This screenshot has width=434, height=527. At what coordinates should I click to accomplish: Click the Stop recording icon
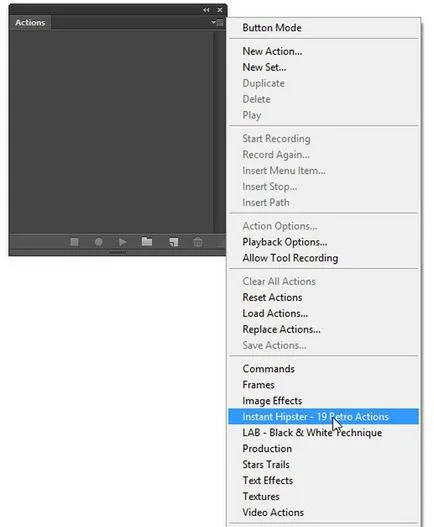pyautogui.click(x=74, y=242)
